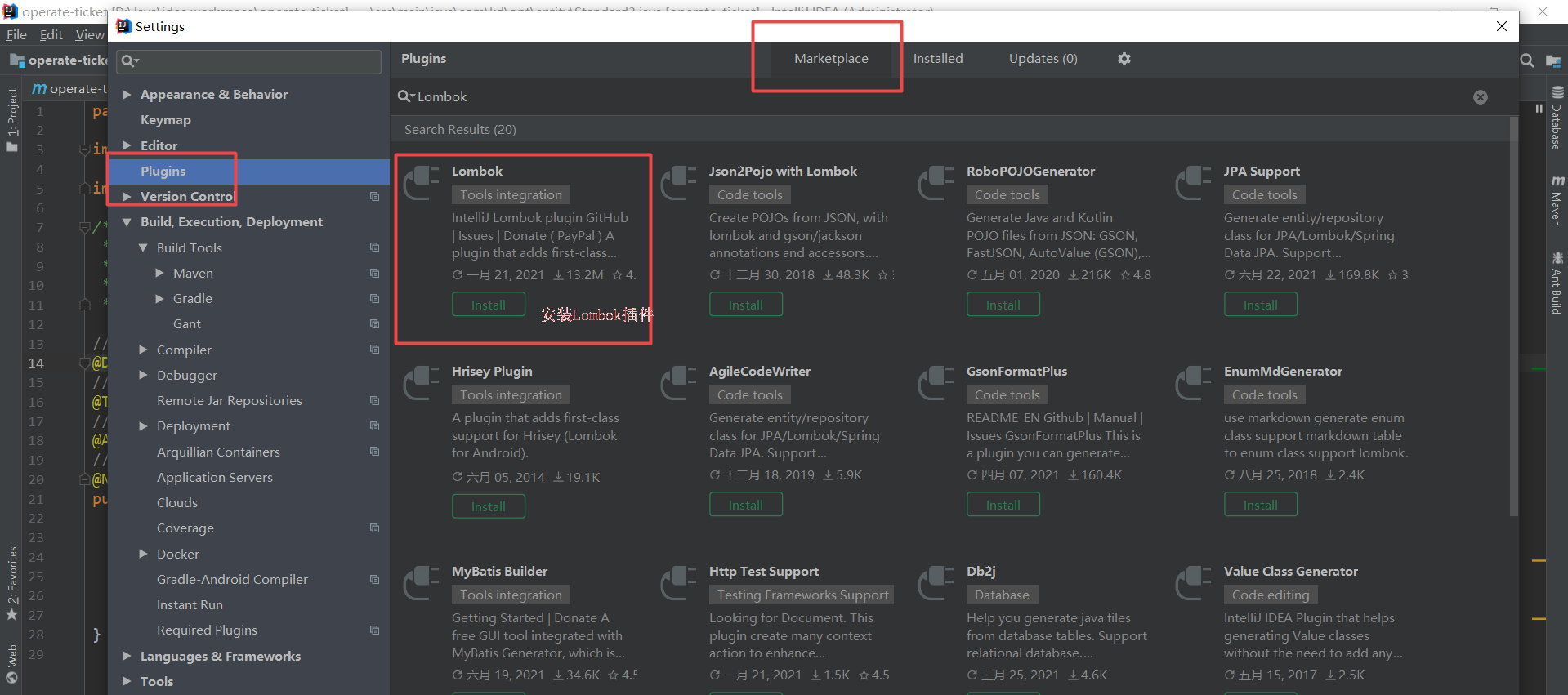Screen dimensions: 1568x695
Task: Open the Maven tool window
Action: (1557, 200)
